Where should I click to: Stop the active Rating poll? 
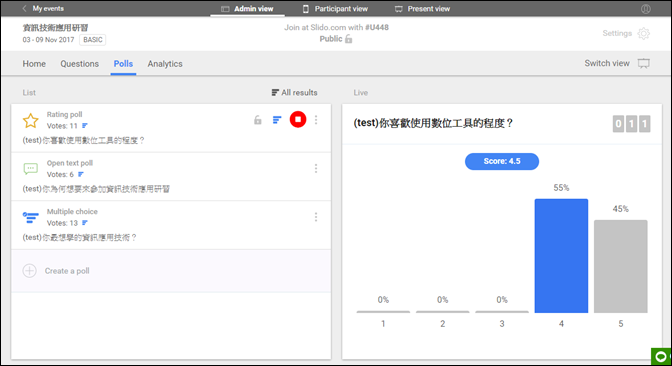[x=298, y=119]
